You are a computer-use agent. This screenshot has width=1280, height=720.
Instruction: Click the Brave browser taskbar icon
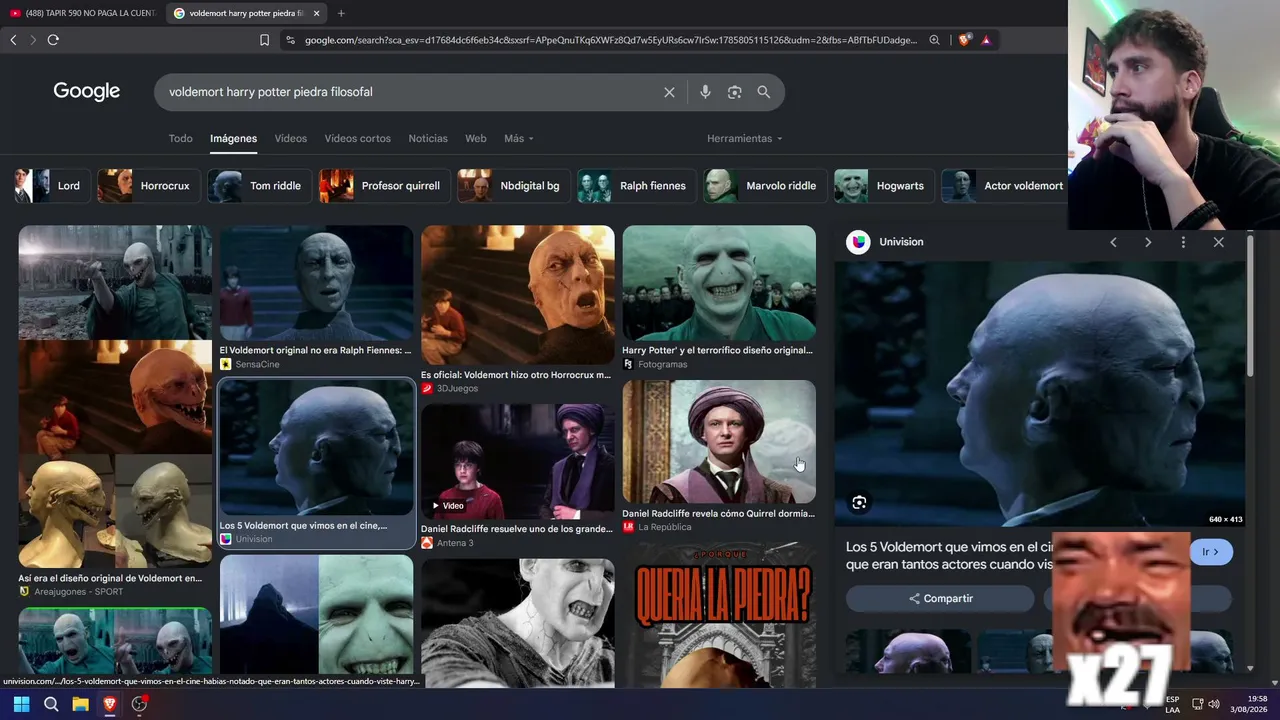(110, 704)
